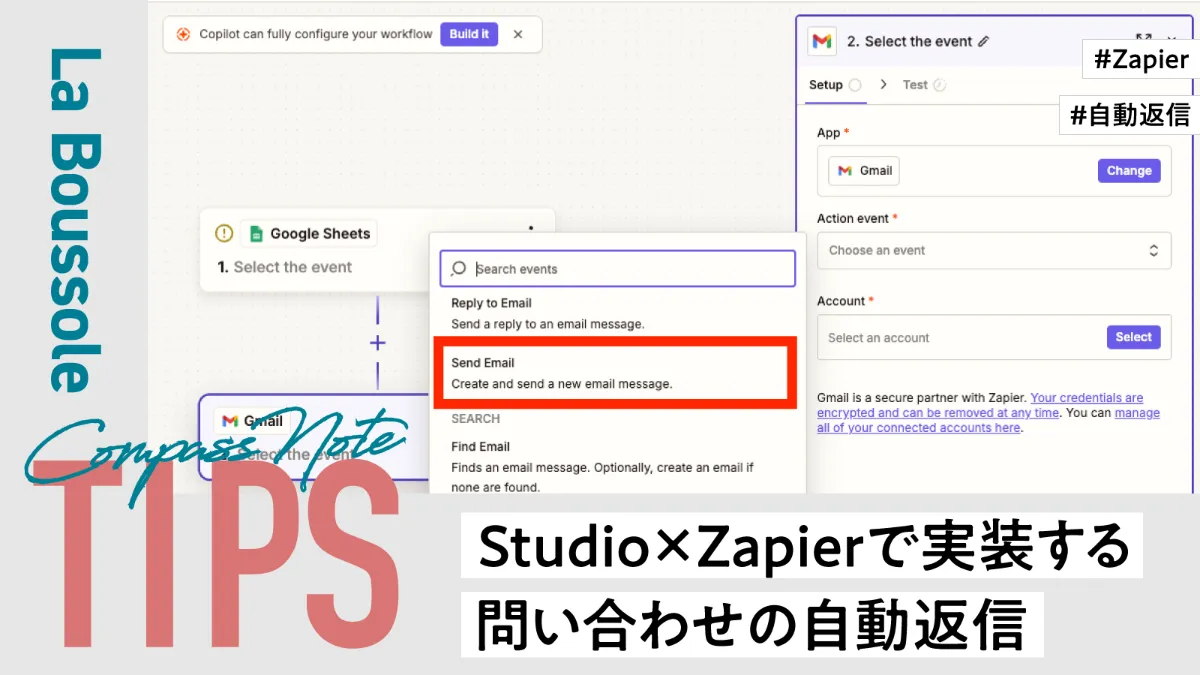Click the magnifier icon in the events search
This screenshot has height=675, width=1200.
coord(457,268)
